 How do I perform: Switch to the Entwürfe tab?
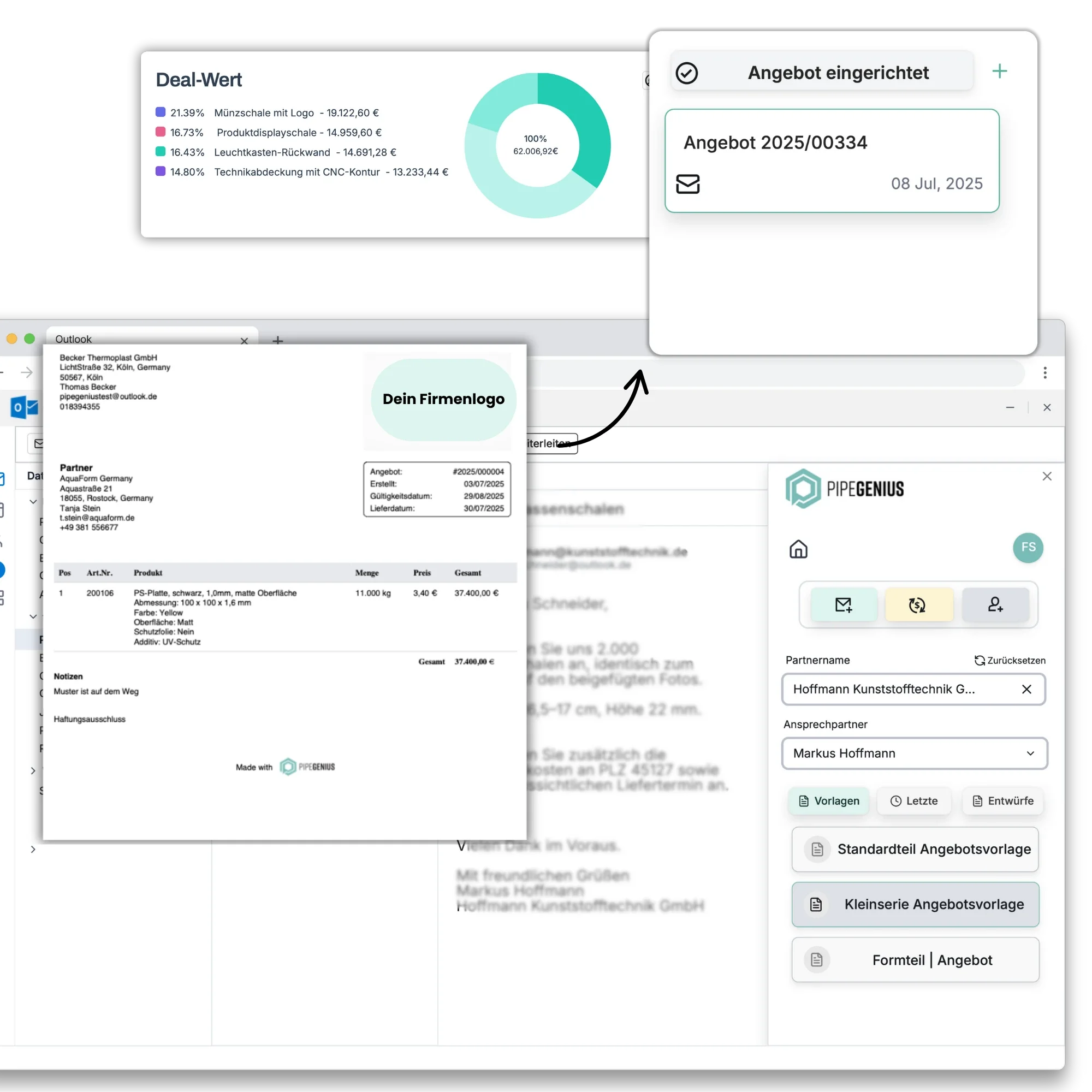coord(1002,801)
